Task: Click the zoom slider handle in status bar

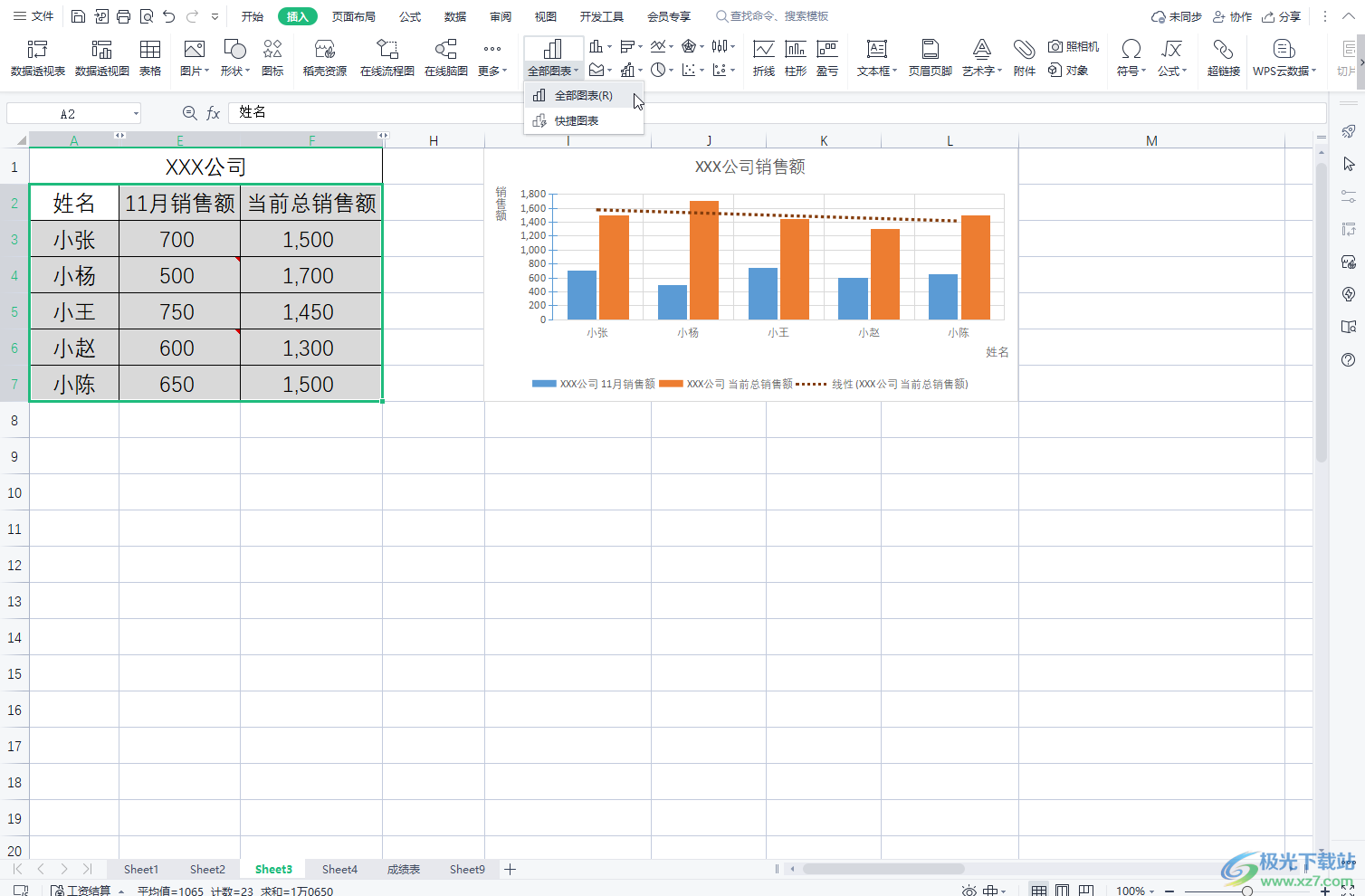Action: tap(1247, 891)
